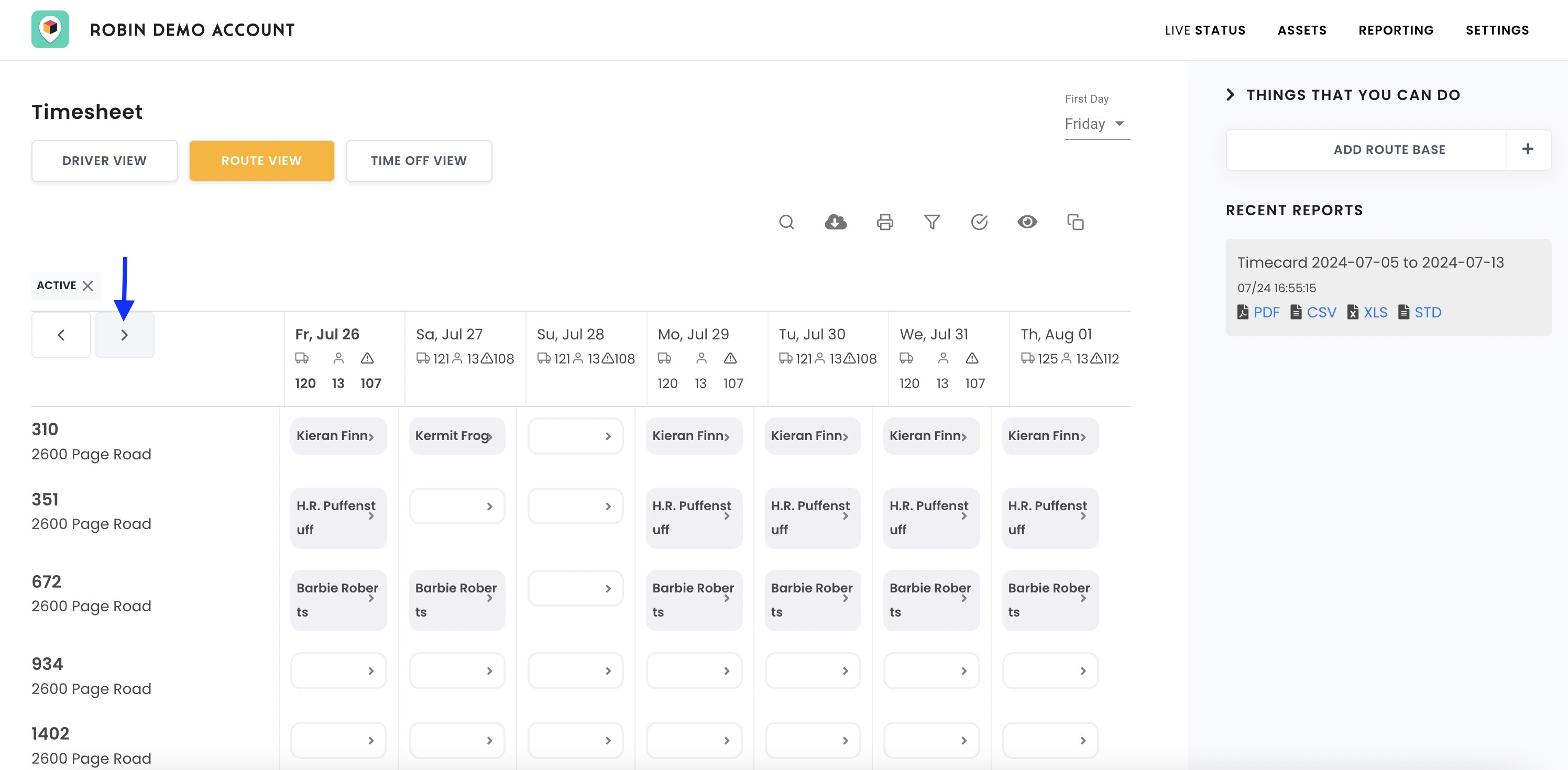The image size is (1568, 770).
Task: Click the copy duplicate icon
Action: click(1076, 222)
